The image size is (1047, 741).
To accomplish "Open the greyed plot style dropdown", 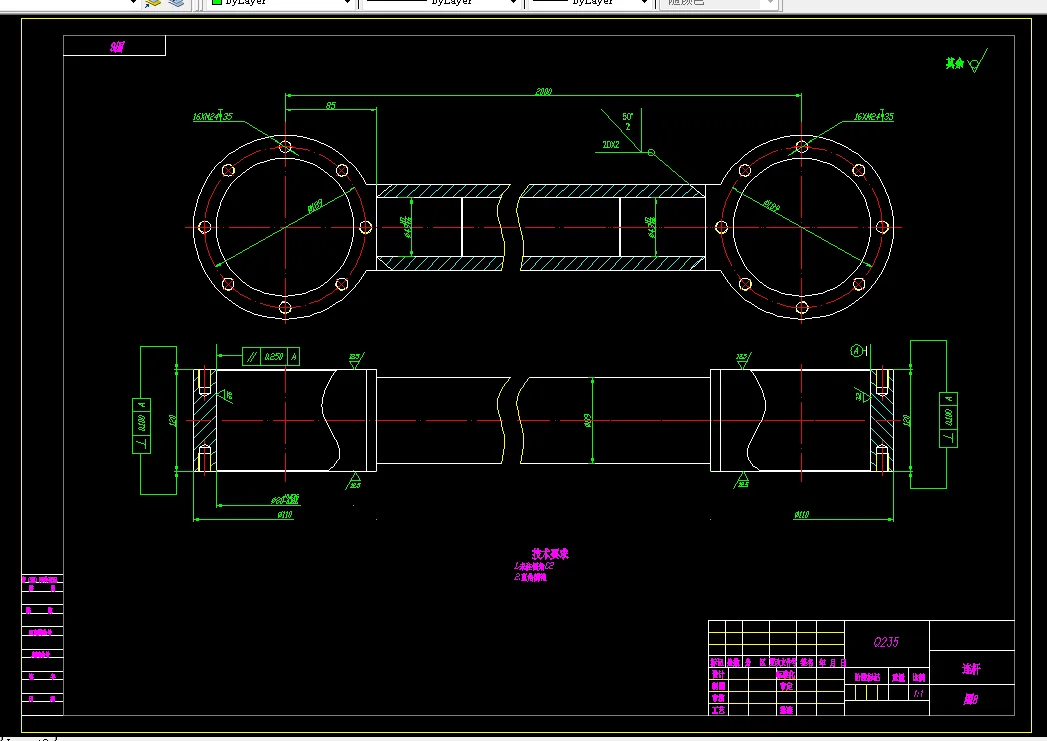I will tap(718, 3).
